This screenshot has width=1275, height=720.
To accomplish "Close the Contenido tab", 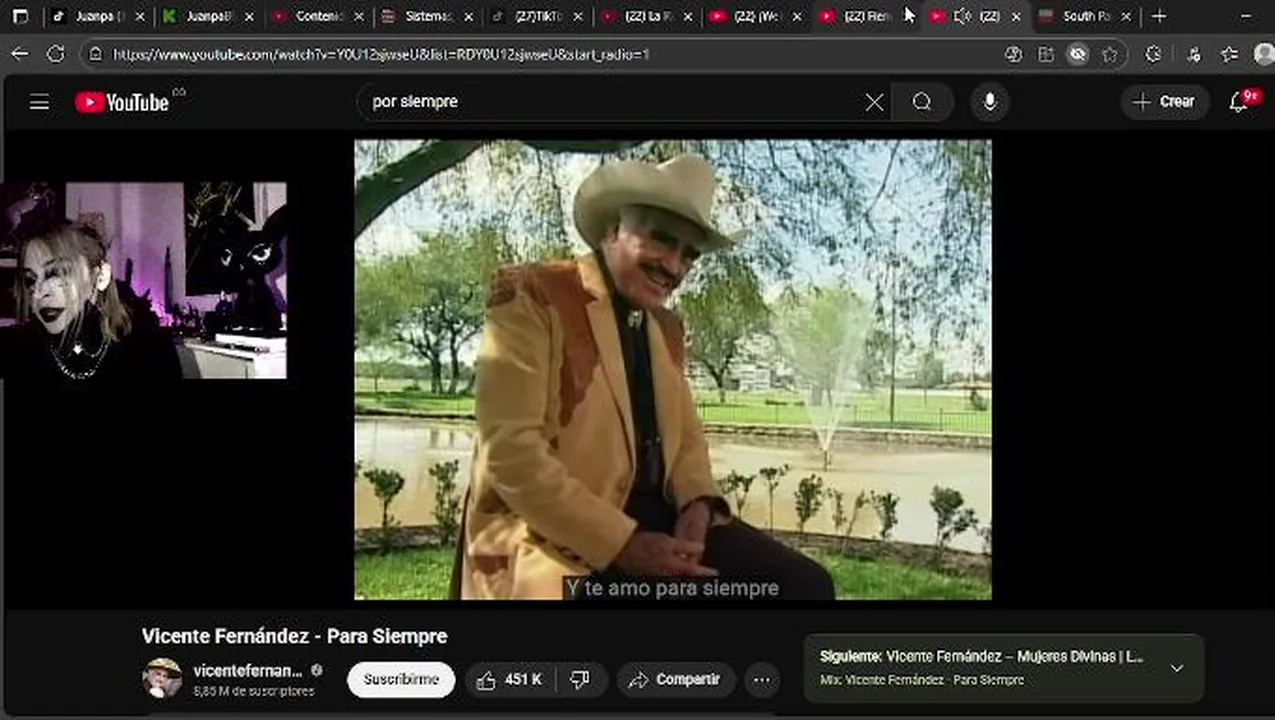I will pyautogui.click(x=359, y=16).
